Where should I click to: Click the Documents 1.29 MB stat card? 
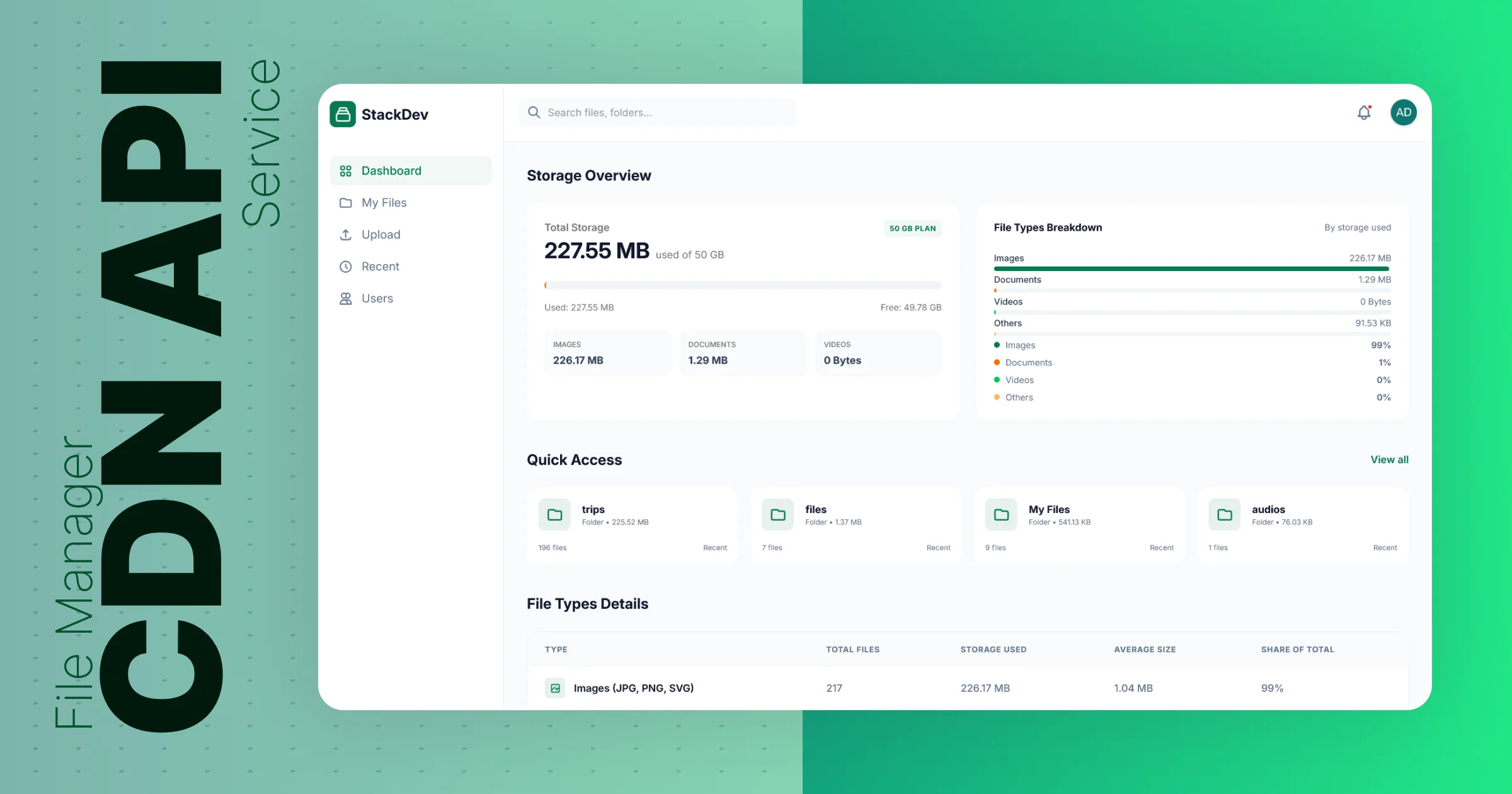point(742,353)
